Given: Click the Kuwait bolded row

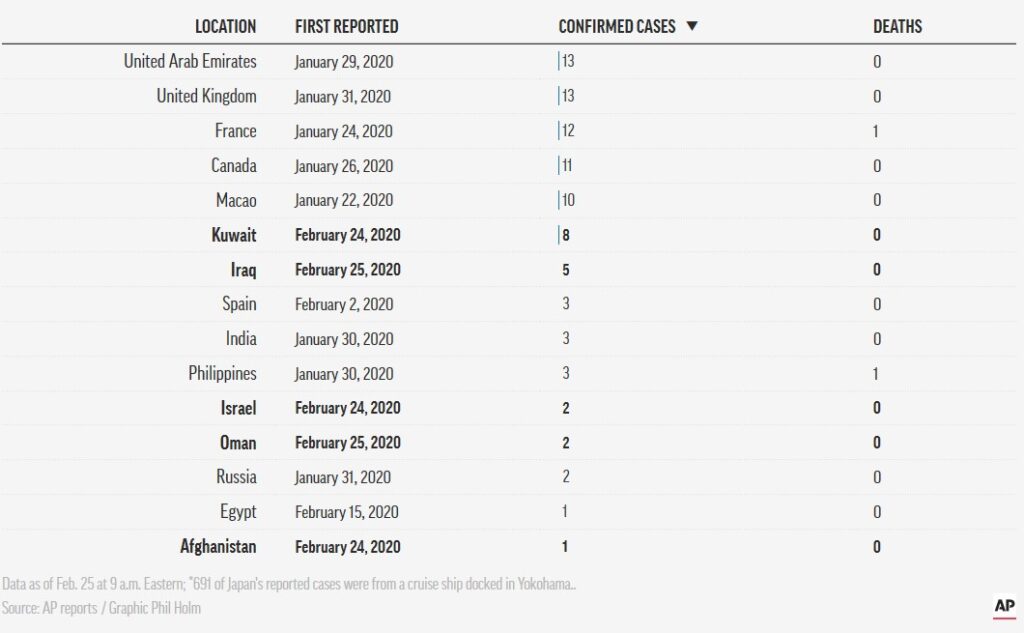Looking at the screenshot, I should coord(509,235).
